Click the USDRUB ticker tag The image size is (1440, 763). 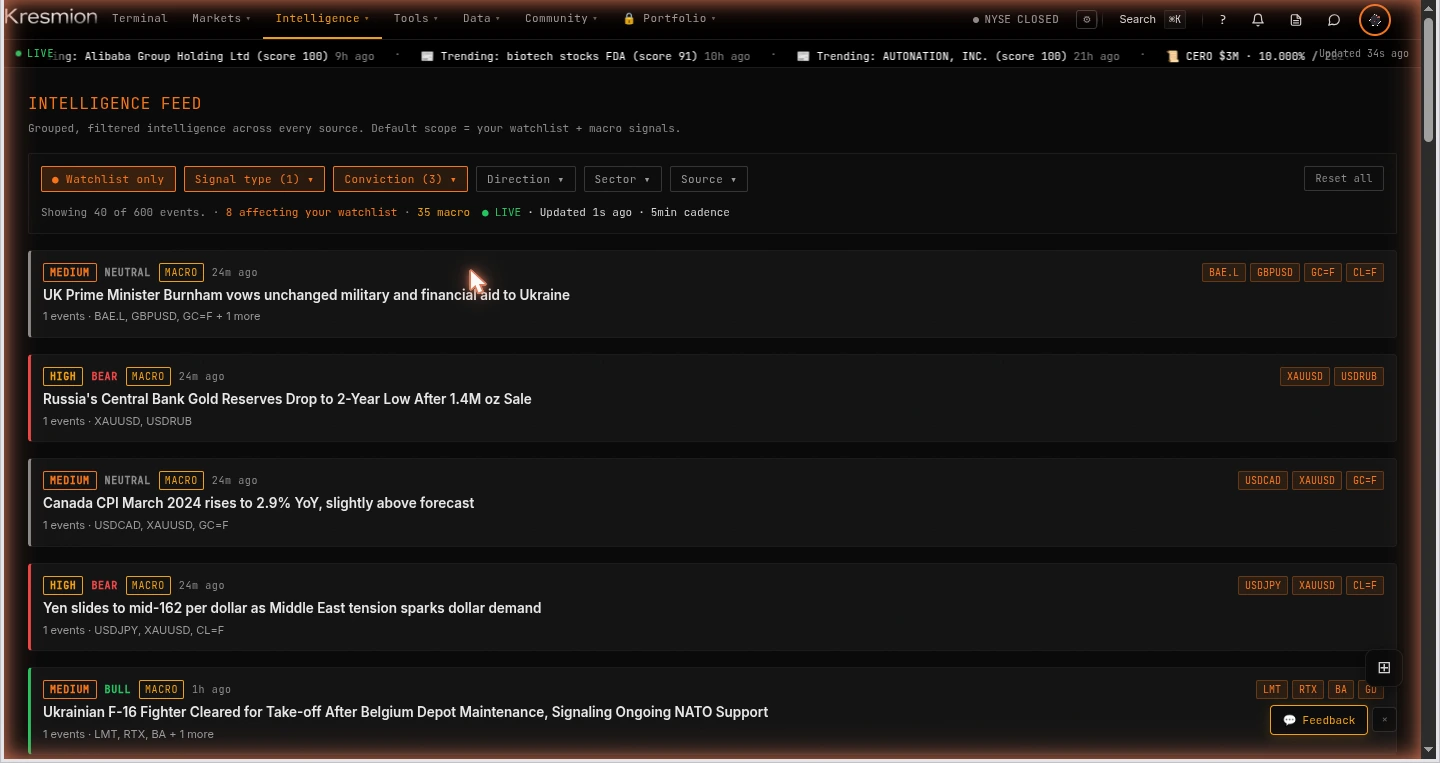1359,376
